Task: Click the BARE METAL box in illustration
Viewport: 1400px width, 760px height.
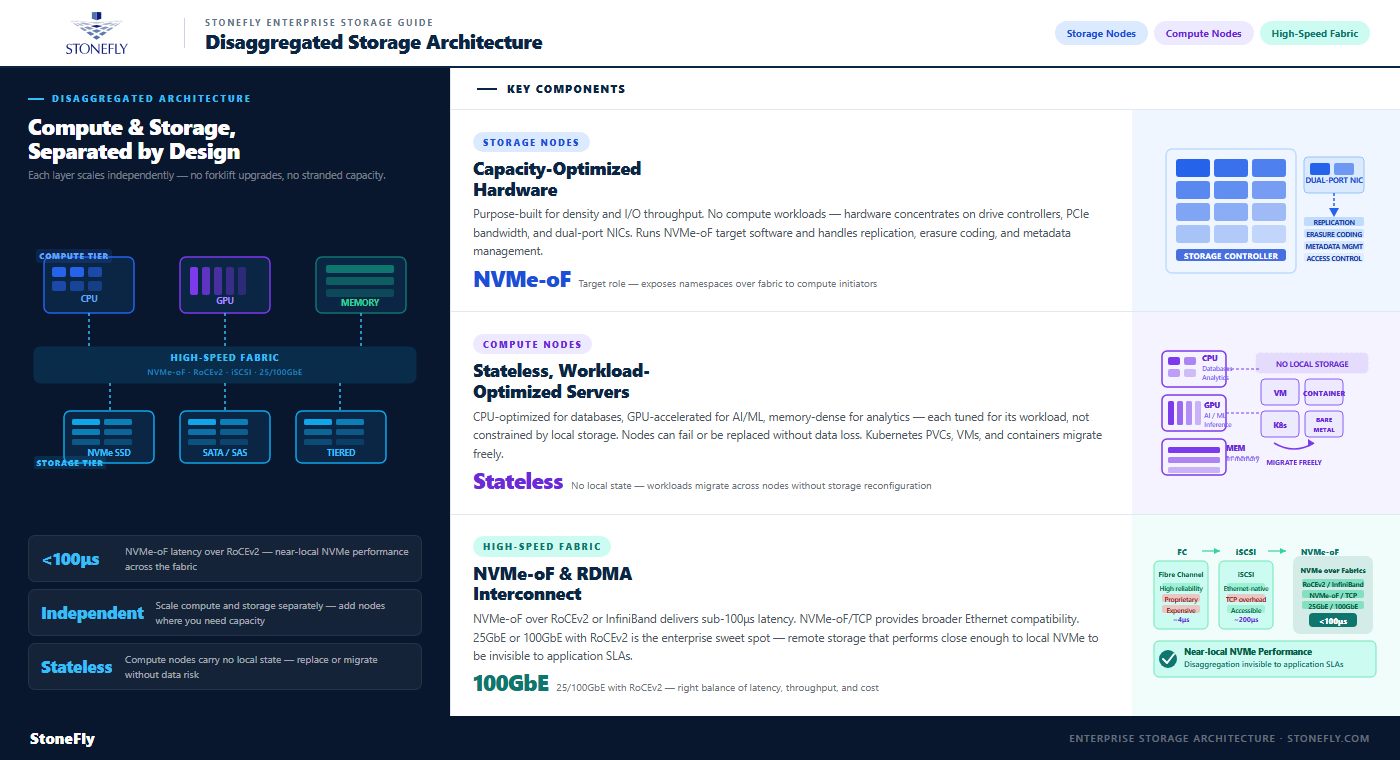Action: 1324,425
